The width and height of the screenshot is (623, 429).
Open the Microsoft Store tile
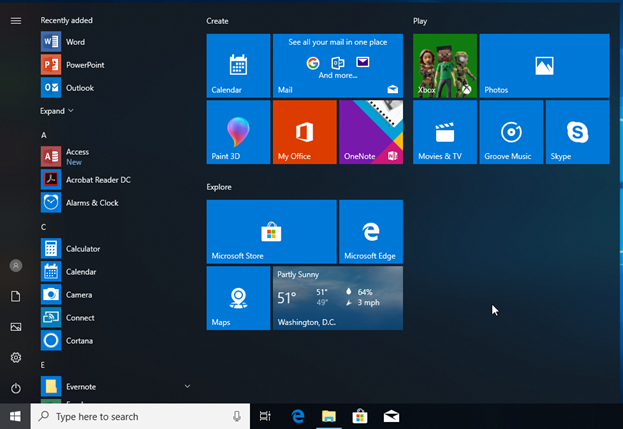pyautogui.click(x=271, y=232)
